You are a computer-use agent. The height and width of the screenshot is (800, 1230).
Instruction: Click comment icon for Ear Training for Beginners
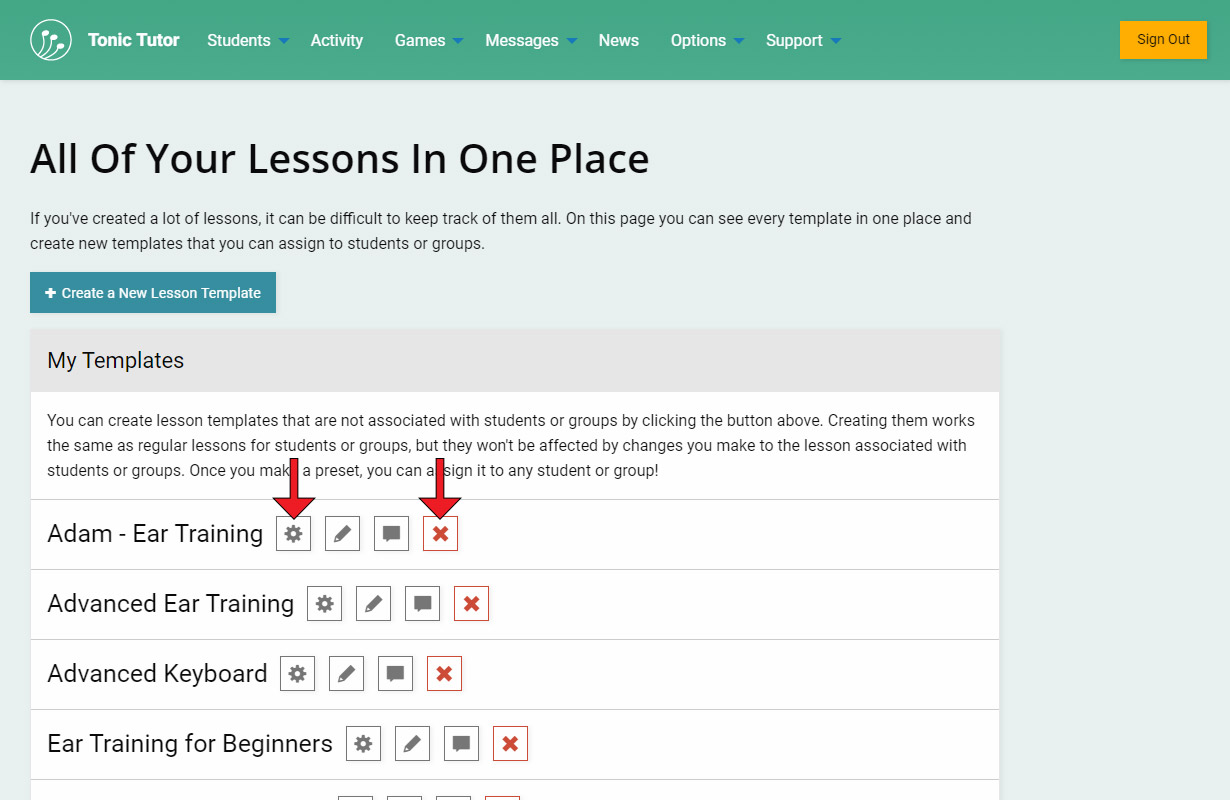[461, 744]
